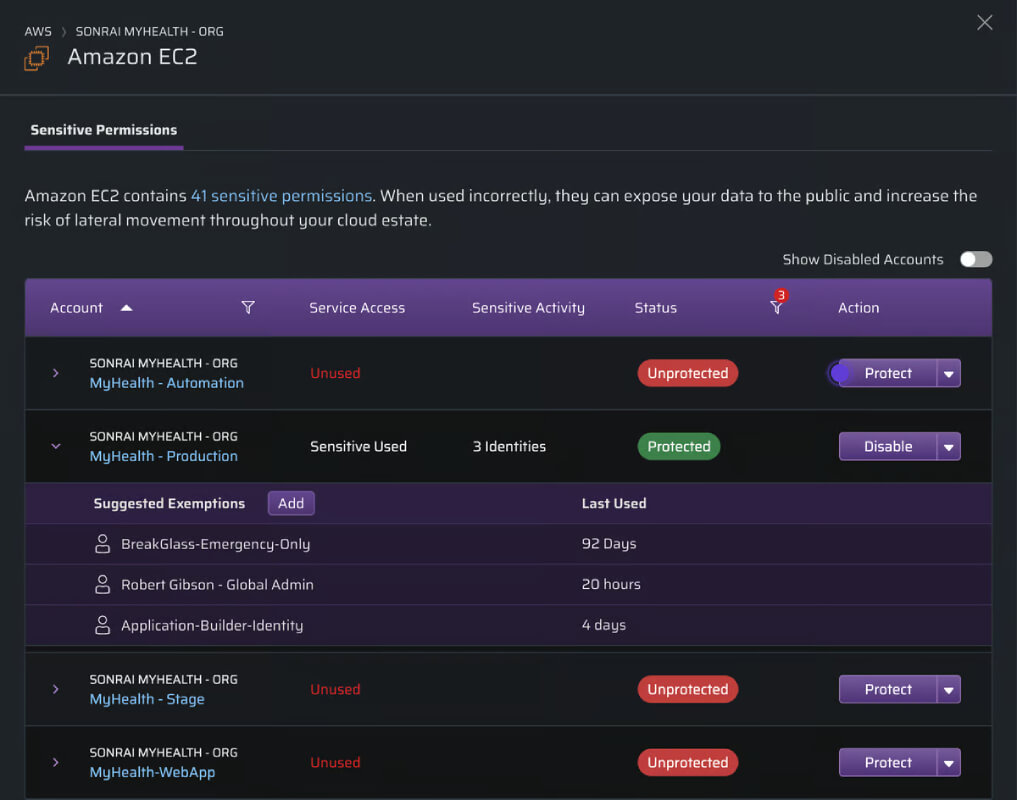Image resolution: width=1017 pixels, height=800 pixels.
Task: Click Unprotected badge for MyHealth - Automation
Action: pyautogui.click(x=688, y=373)
